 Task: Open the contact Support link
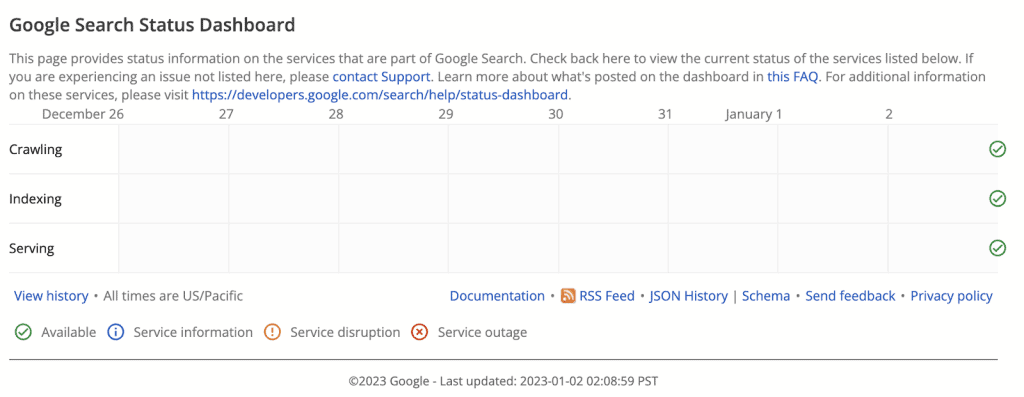tap(381, 77)
